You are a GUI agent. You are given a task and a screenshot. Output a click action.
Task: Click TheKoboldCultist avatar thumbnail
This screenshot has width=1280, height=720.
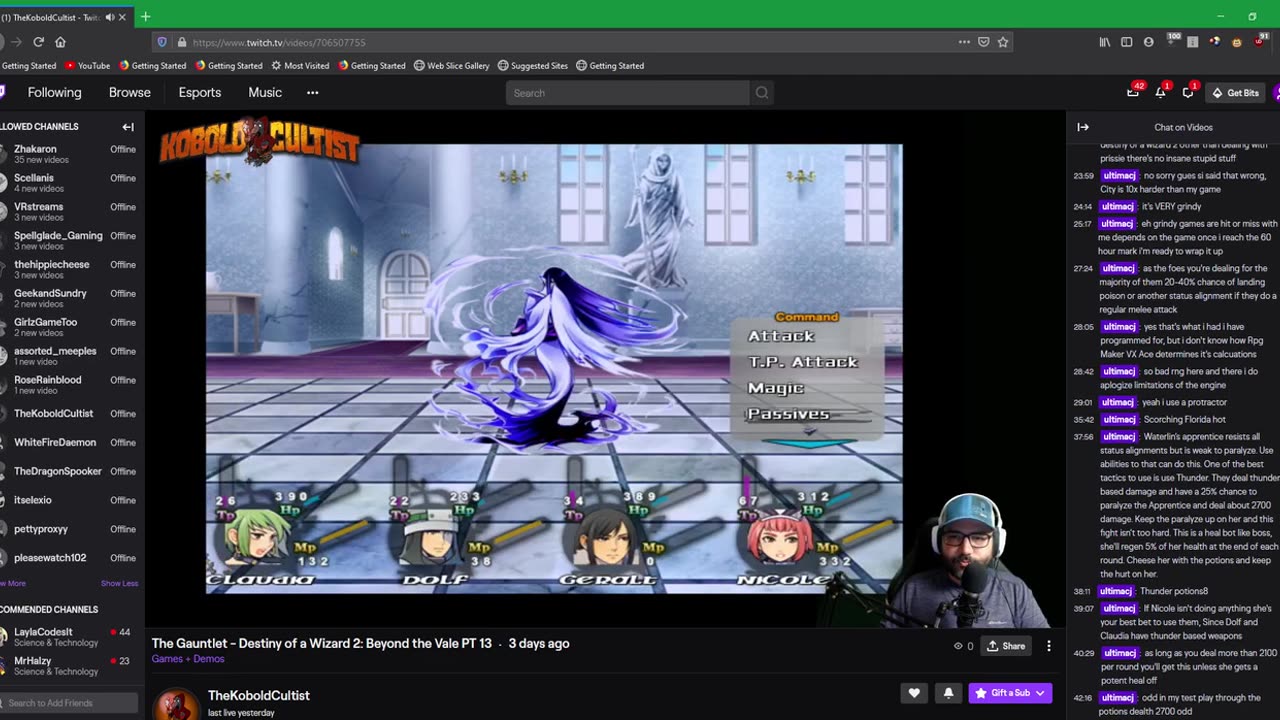click(176, 704)
